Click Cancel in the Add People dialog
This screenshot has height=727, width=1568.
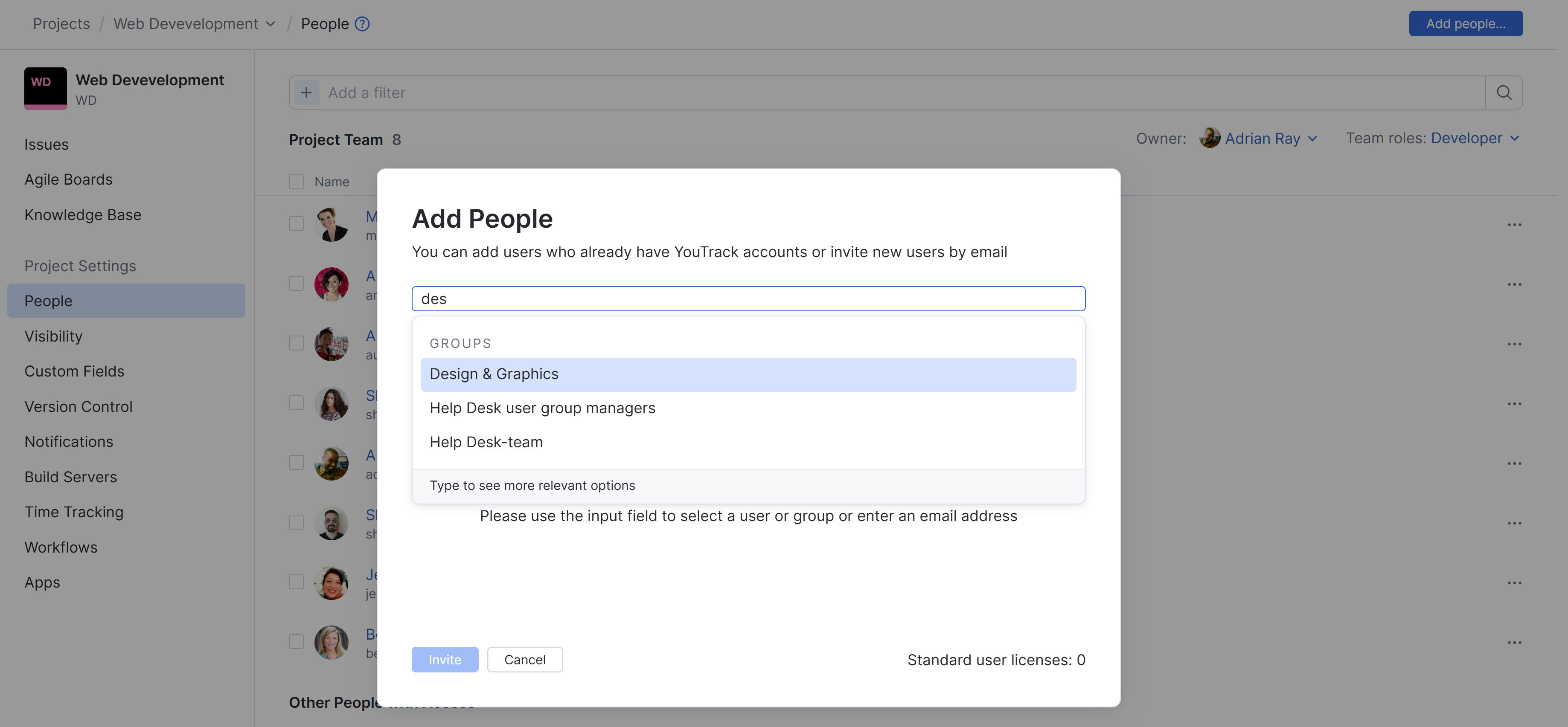click(x=525, y=660)
